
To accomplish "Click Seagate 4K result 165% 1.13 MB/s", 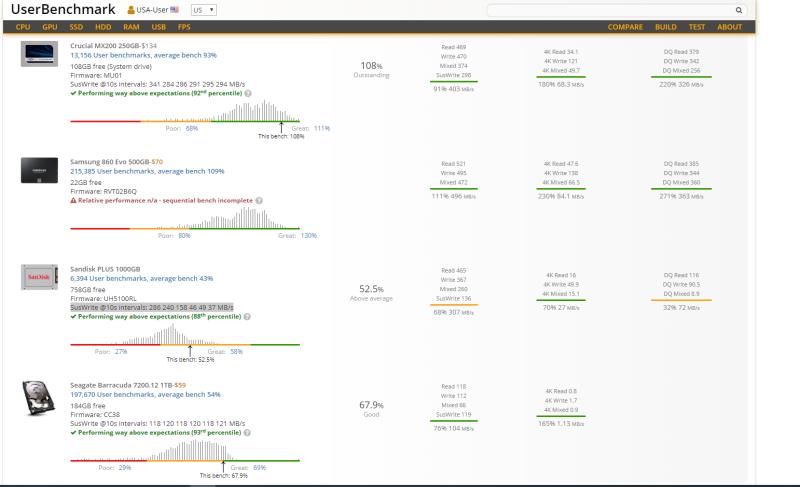I will point(561,424).
